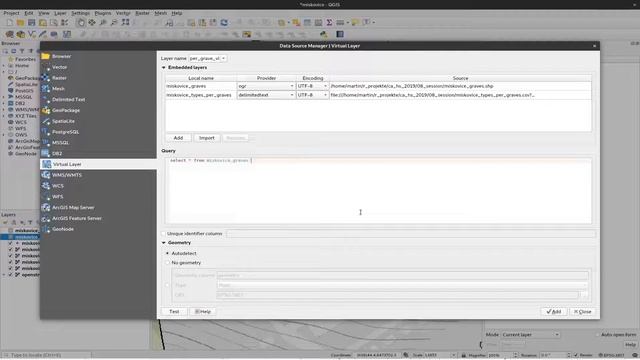Viewport: 640px width, 360px height.
Task: Open Data Source Manager toolbar icon
Action: tap(9, 34)
